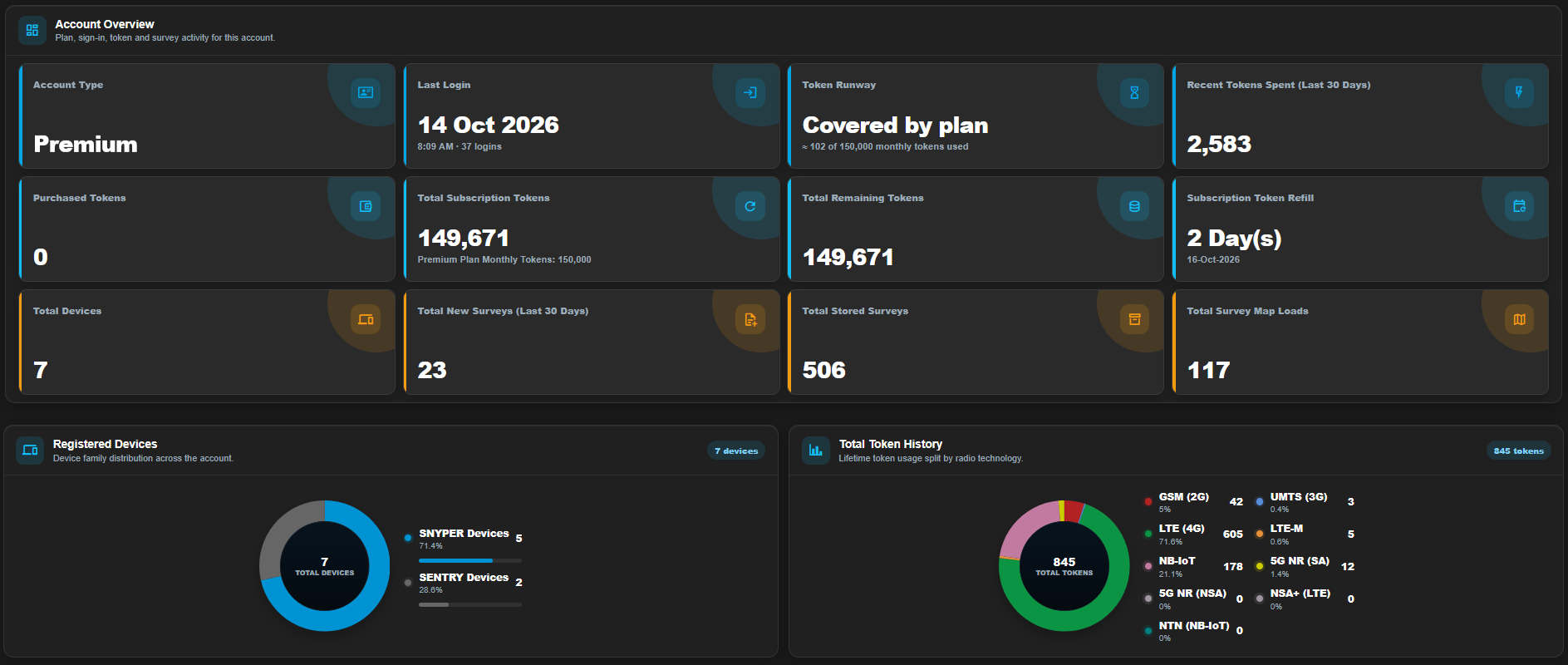Viewport: 1568px width, 665px height.
Task: Click the NB-IoT pink legend dot
Action: (1148, 566)
